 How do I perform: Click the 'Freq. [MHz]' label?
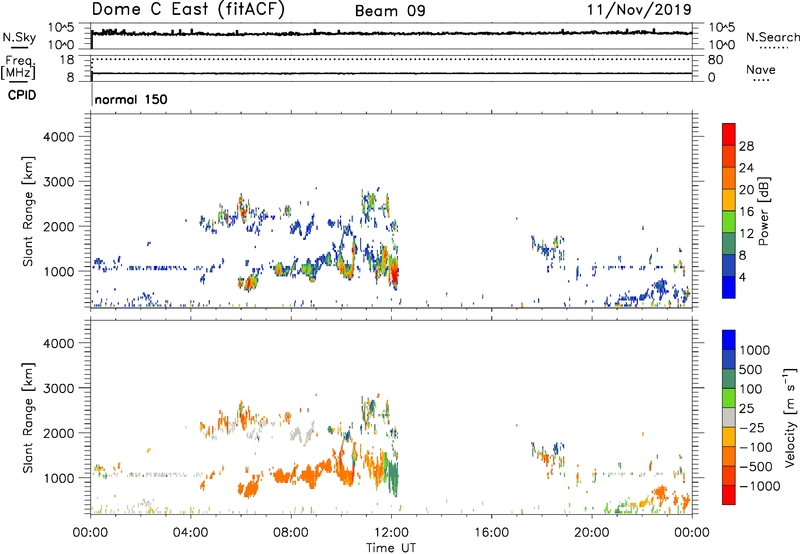18,67
